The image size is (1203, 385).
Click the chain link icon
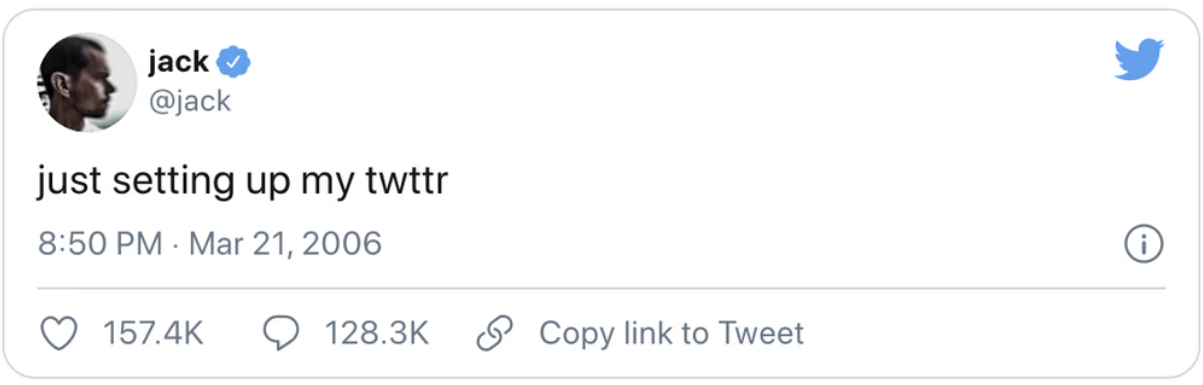click(x=493, y=333)
